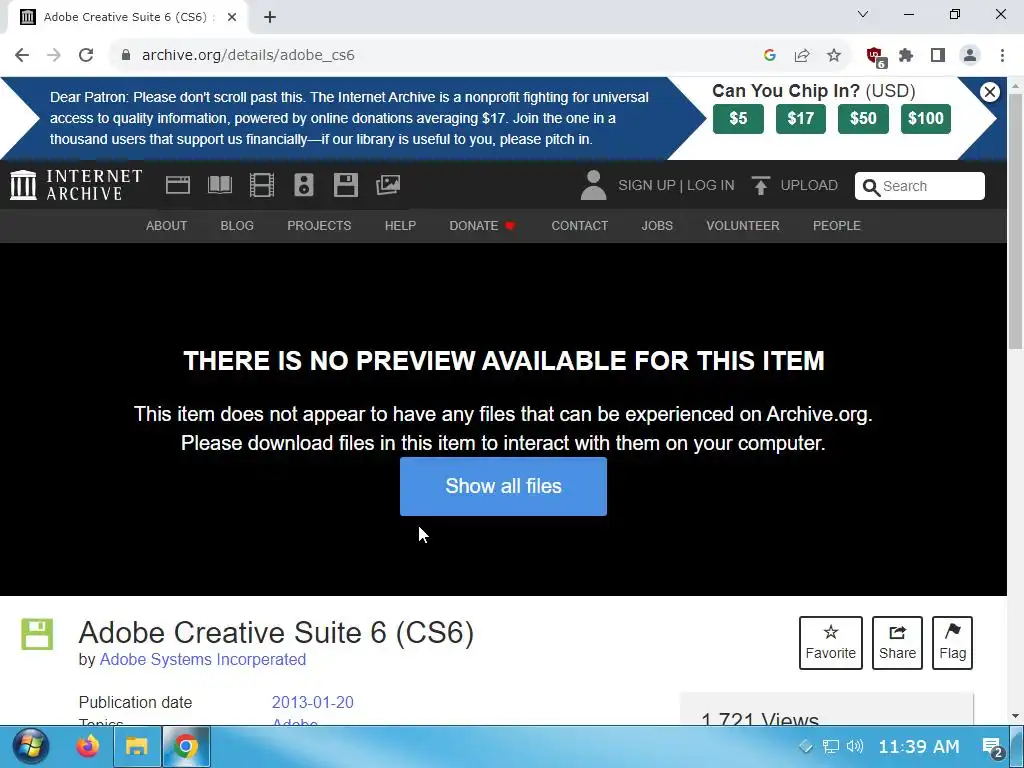The width and height of the screenshot is (1024, 768).
Task: Open Adobe Systems Incorperated author link
Action: coord(202,660)
